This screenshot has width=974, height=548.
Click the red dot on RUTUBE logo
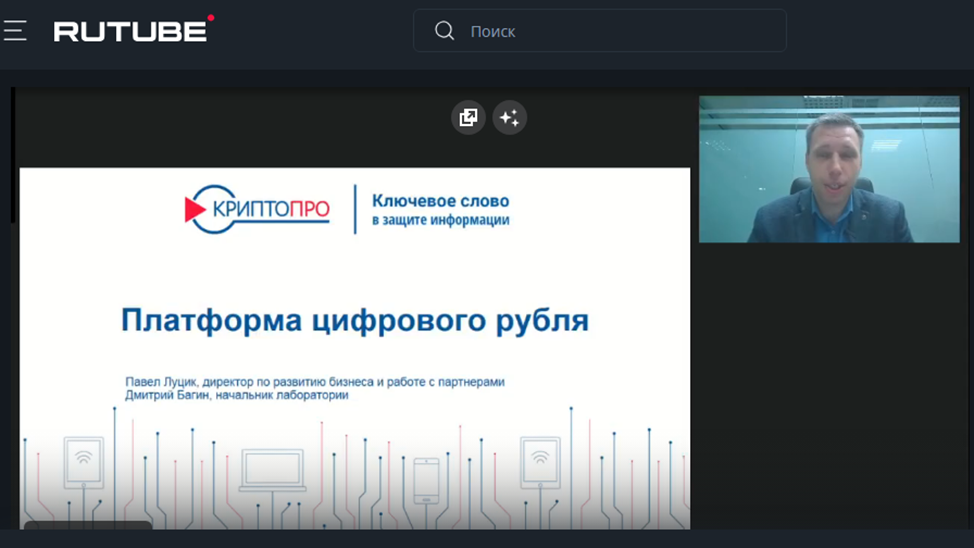[210, 18]
